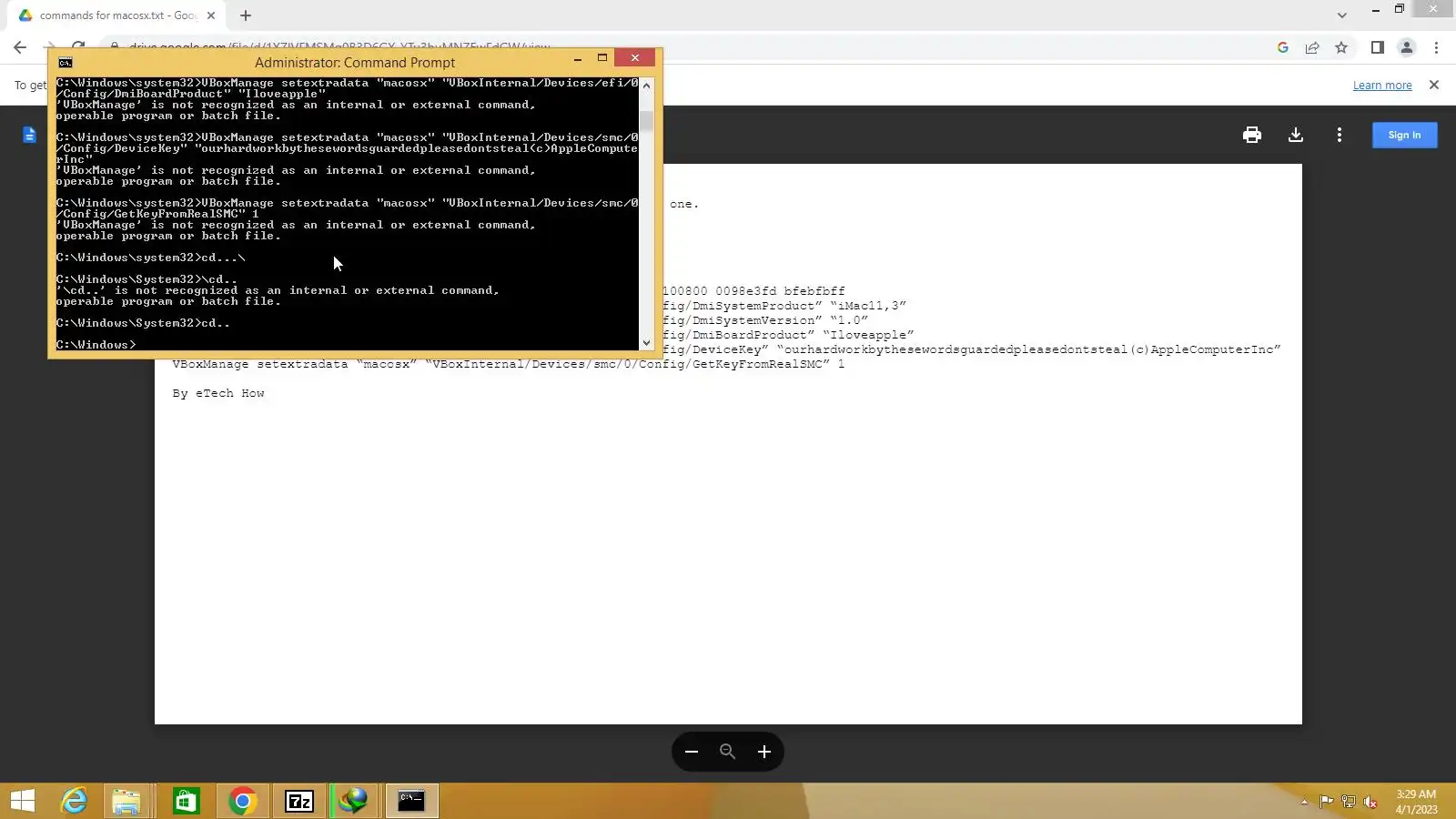Open more actions in the Drive viewer
Screen dimensions: 1456x819
(1340, 135)
